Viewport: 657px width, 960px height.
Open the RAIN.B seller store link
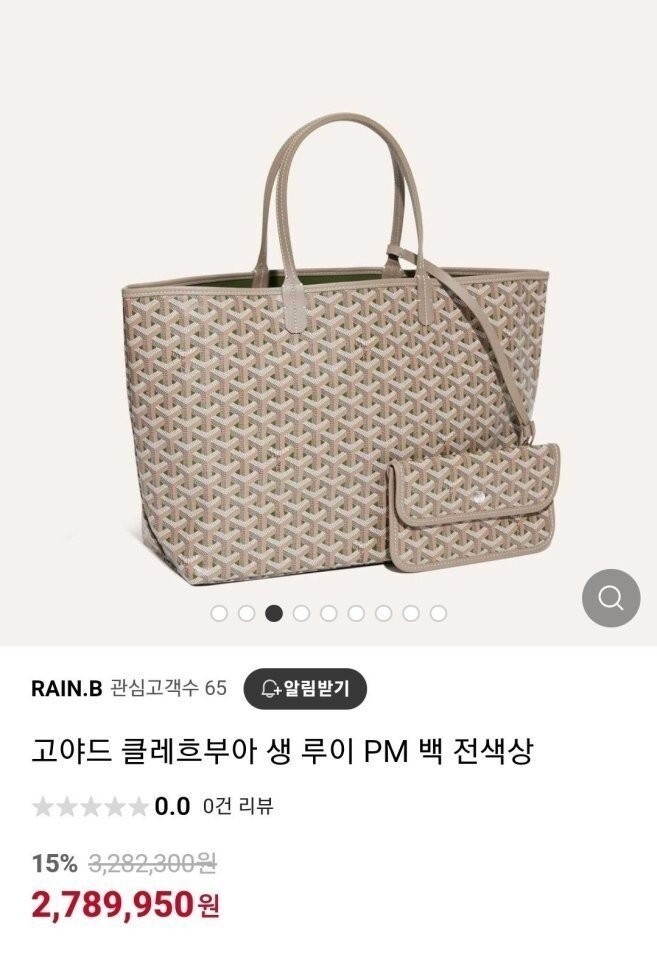pyautogui.click(x=67, y=689)
